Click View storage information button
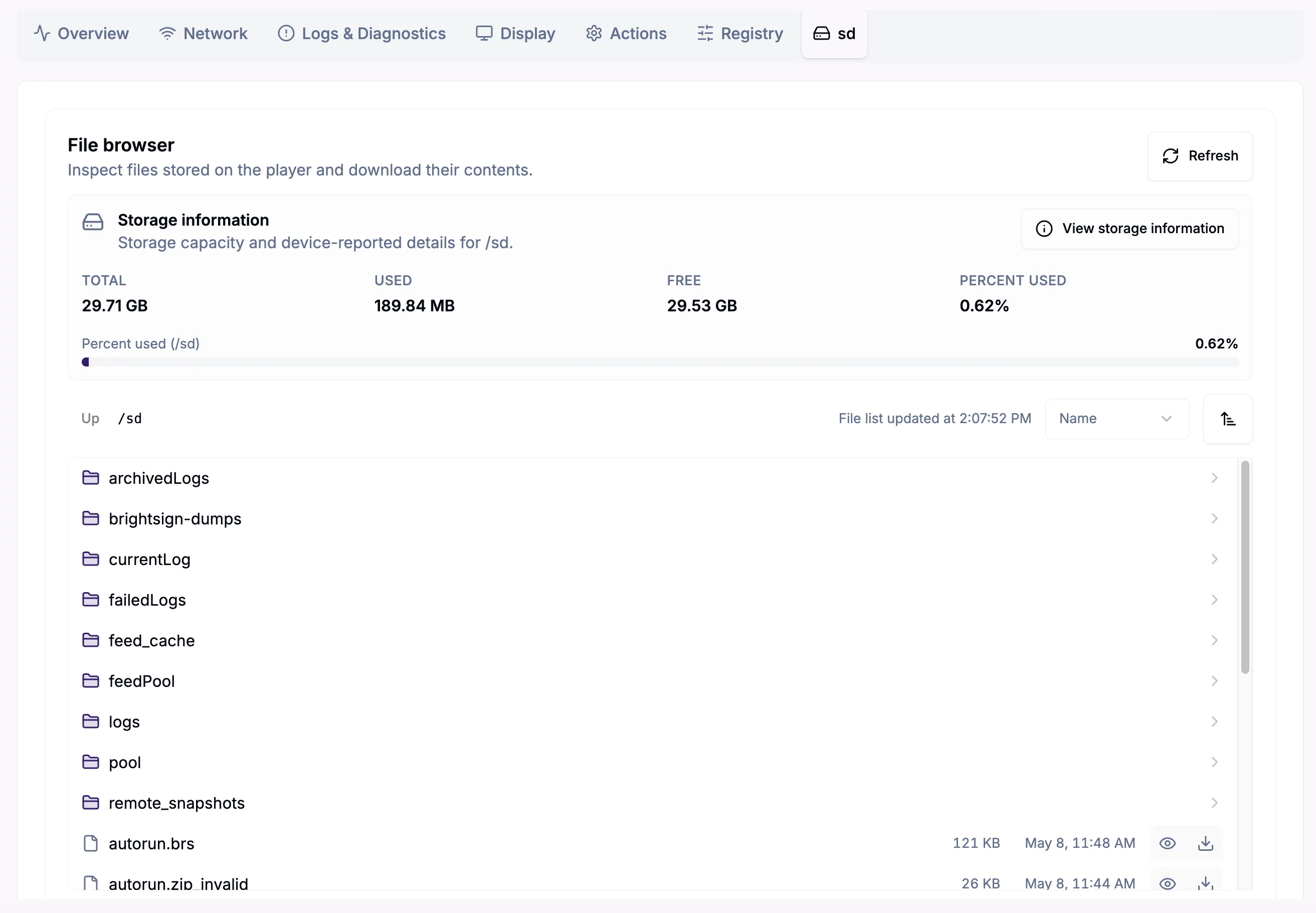 (x=1130, y=229)
